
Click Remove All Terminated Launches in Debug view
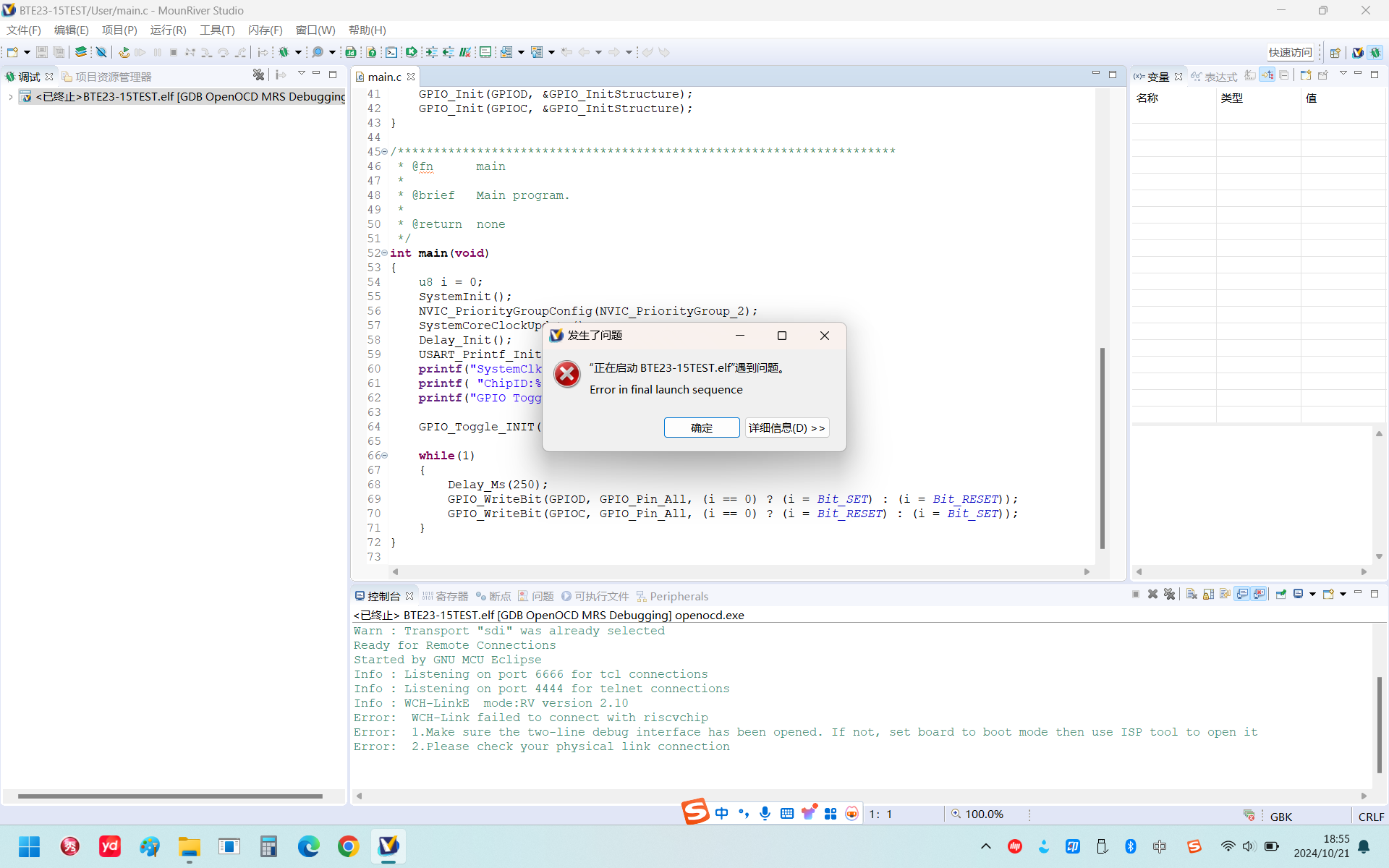(x=258, y=75)
